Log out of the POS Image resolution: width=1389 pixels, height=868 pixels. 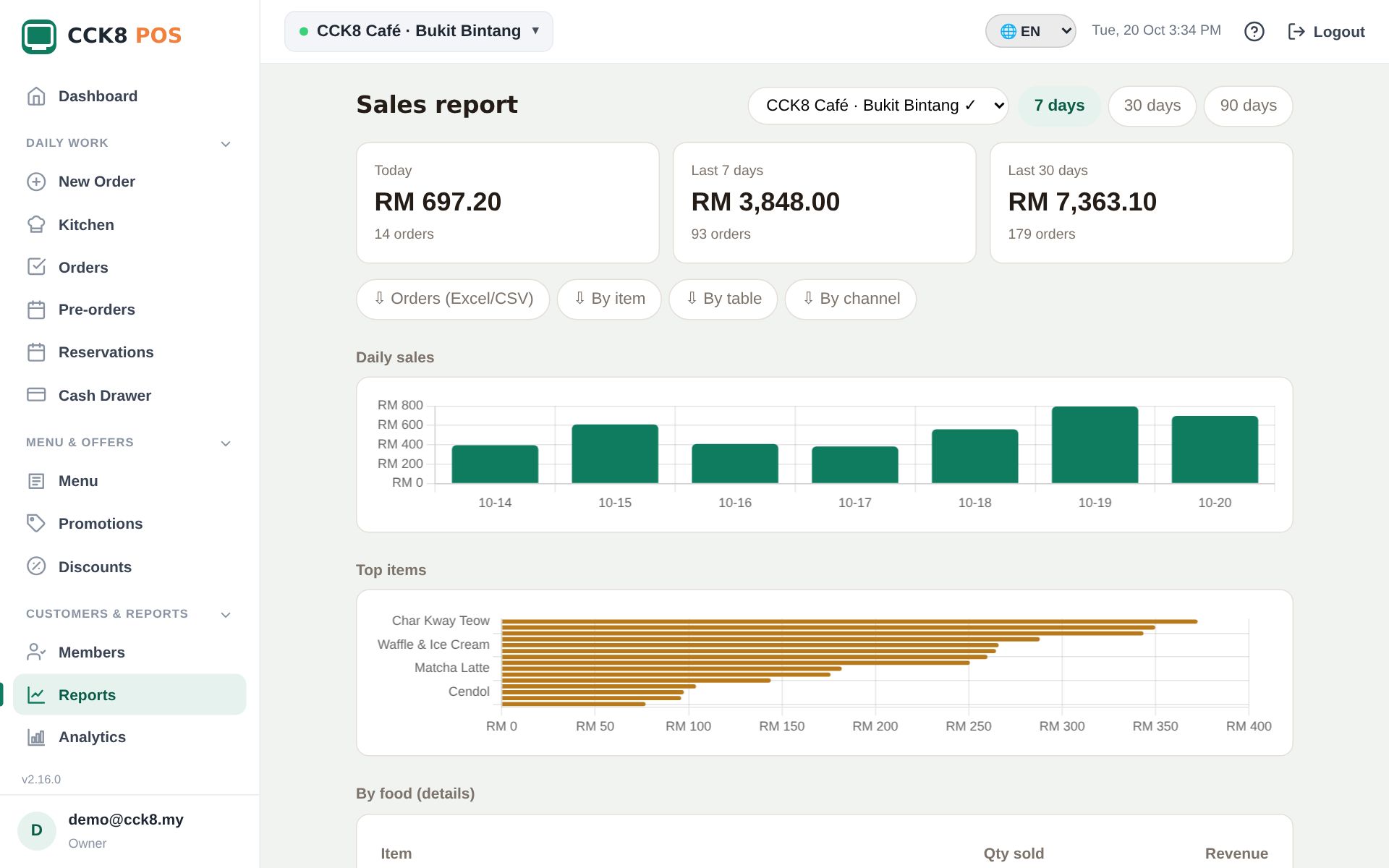pyautogui.click(x=1326, y=32)
